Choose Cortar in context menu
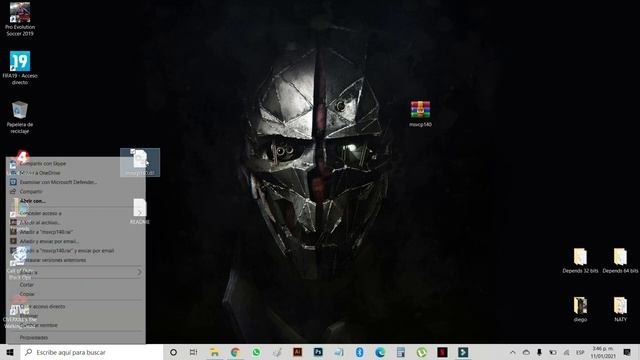This screenshot has width=640, height=360. [76, 284]
